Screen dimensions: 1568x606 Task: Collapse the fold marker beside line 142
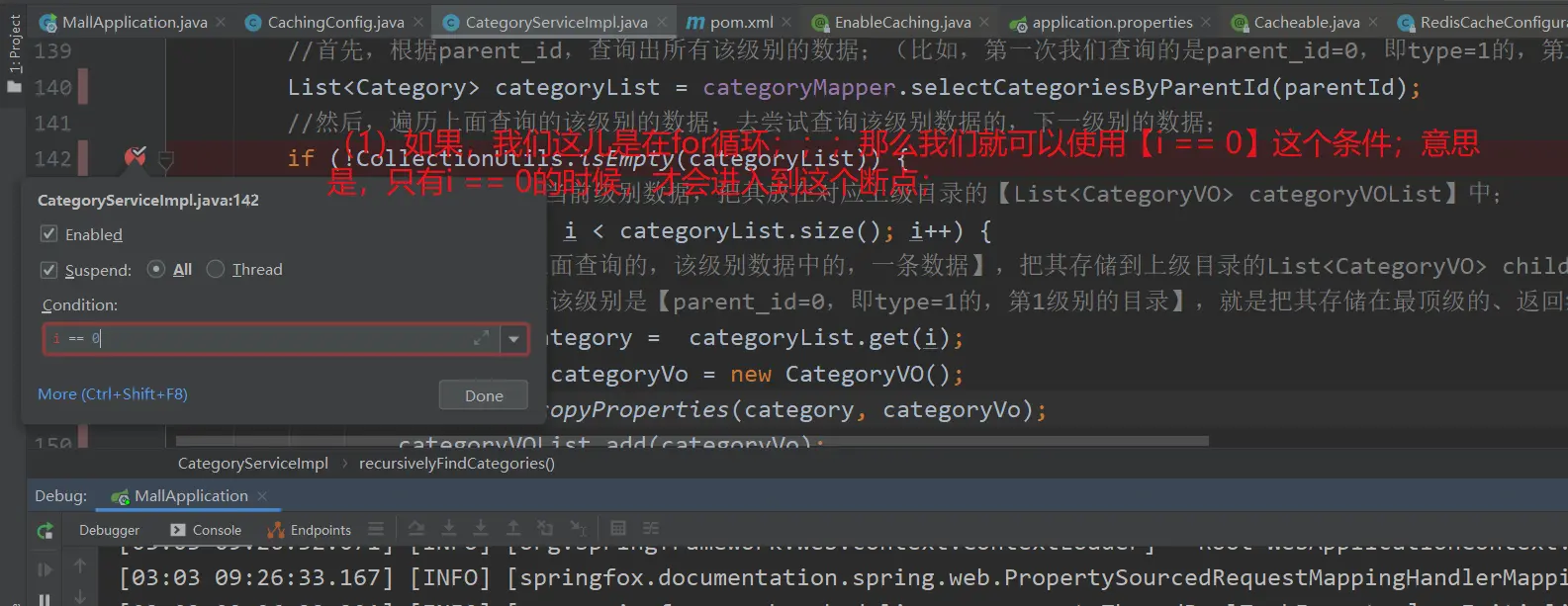pos(166,159)
